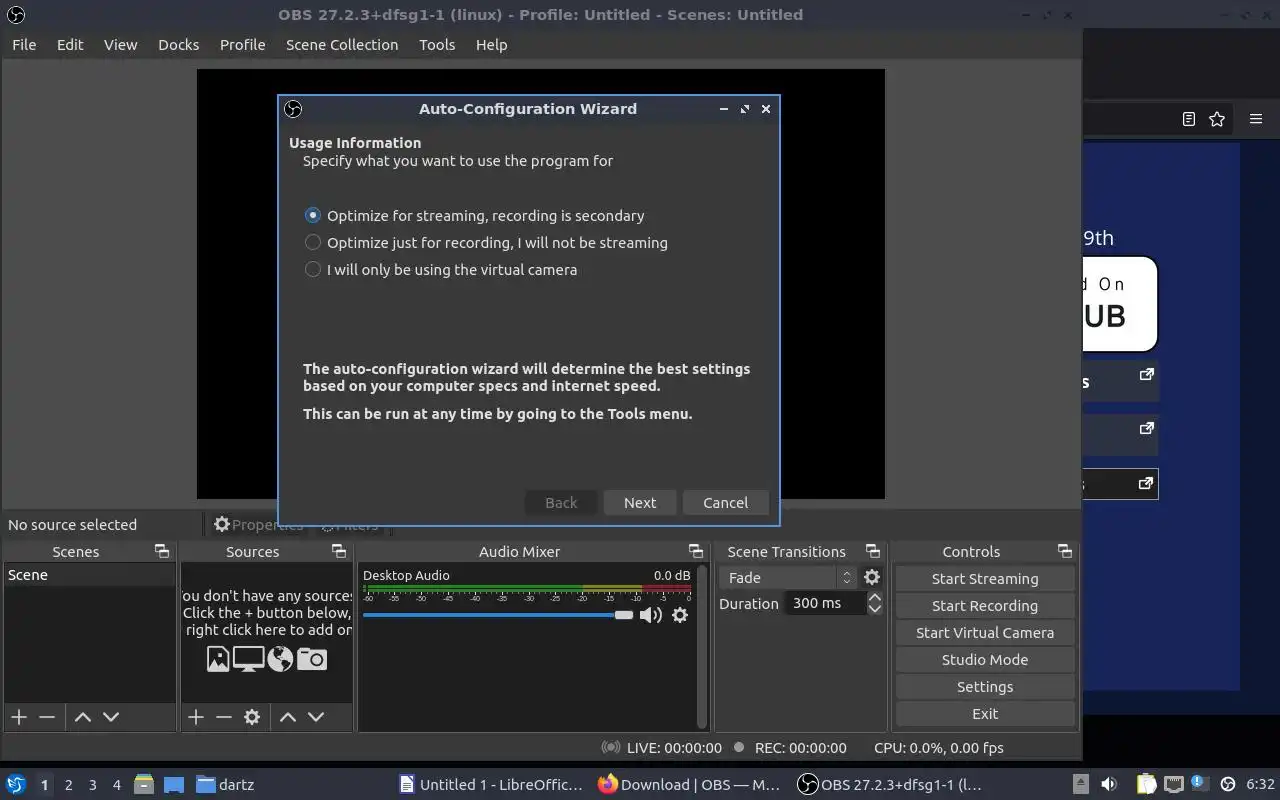Click the show desktop icon on the taskbar
The image size is (1280, 800).
(x=174, y=784)
